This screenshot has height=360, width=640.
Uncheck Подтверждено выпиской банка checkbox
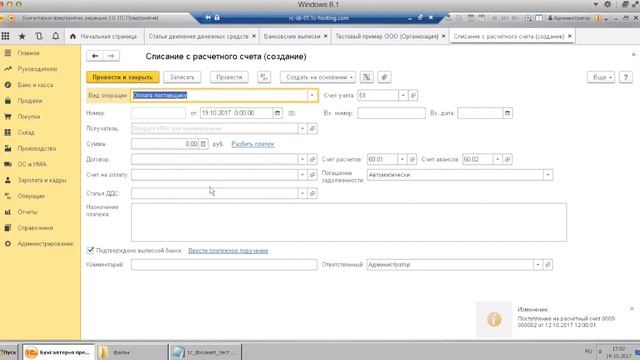(x=90, y=250)
